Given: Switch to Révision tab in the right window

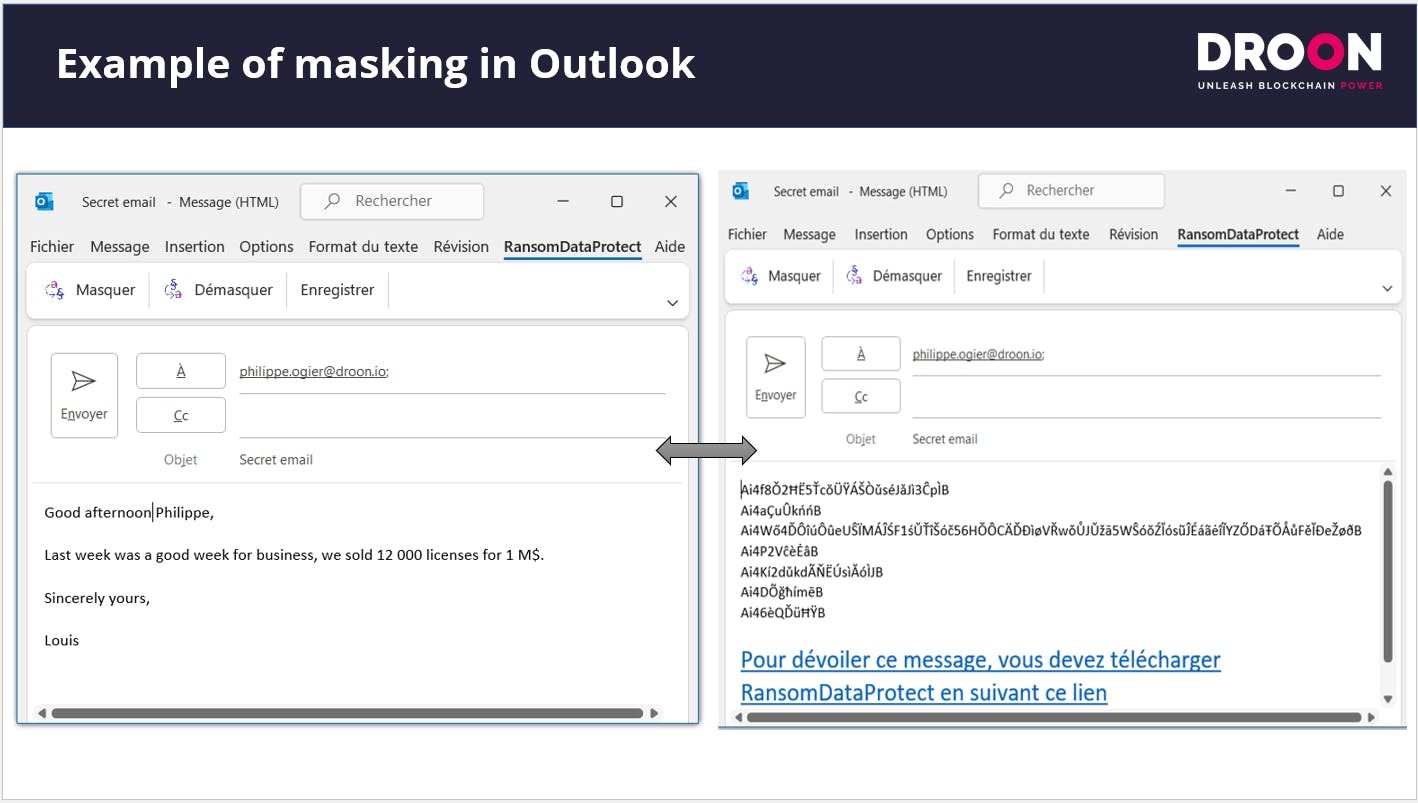Looking at the screenshot, I should tap(1134, 235).
